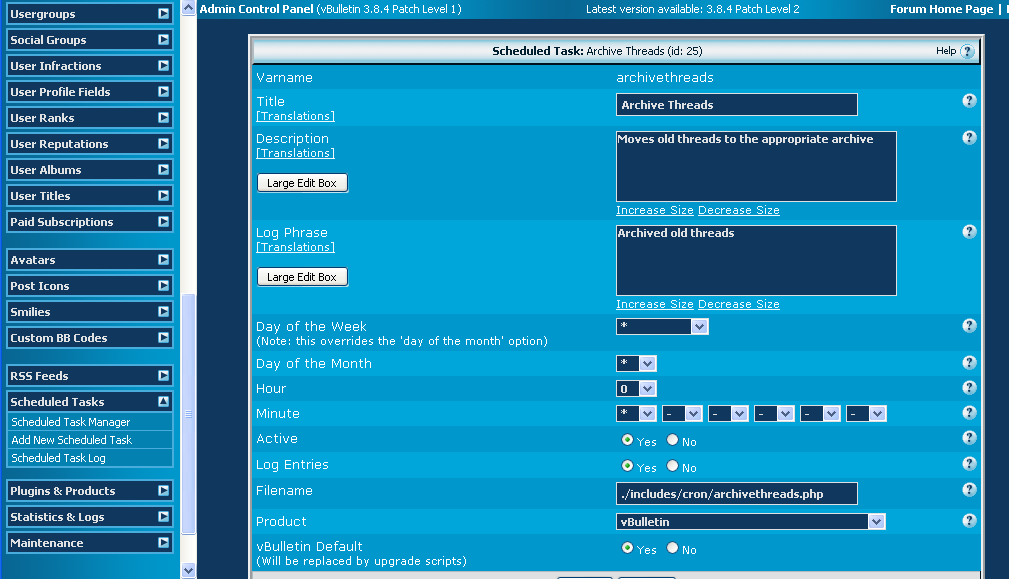Click Increase Size link under Log Phrase

[654, 304]
